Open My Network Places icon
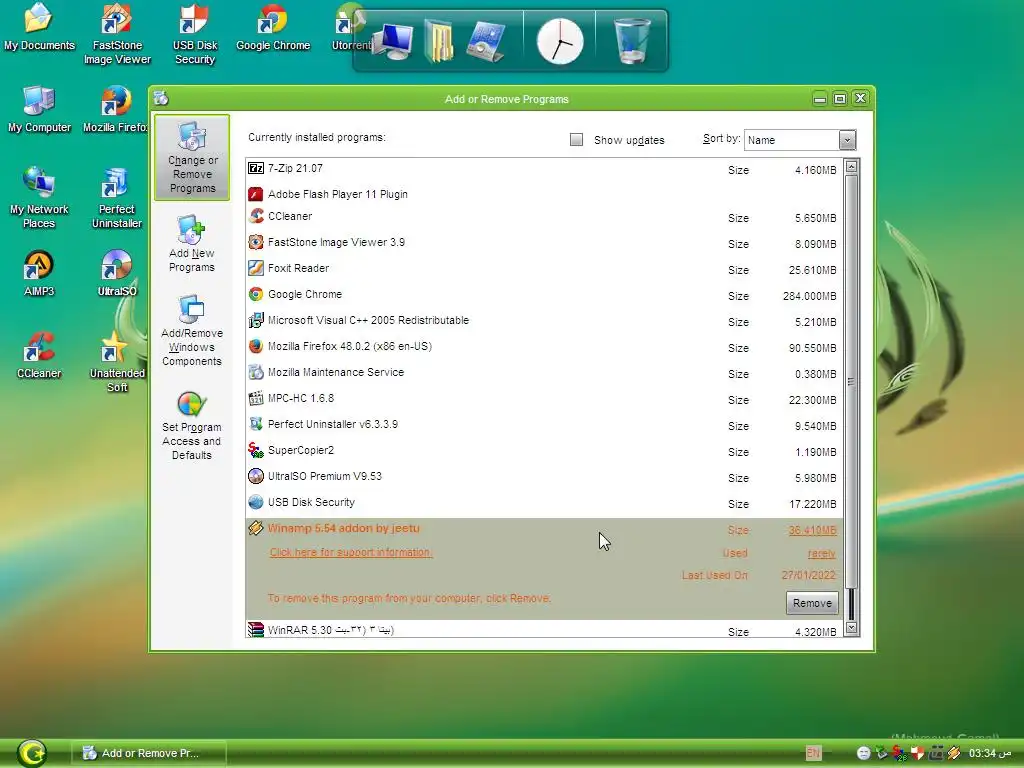1024x768 pixels. tap(39, 198)
